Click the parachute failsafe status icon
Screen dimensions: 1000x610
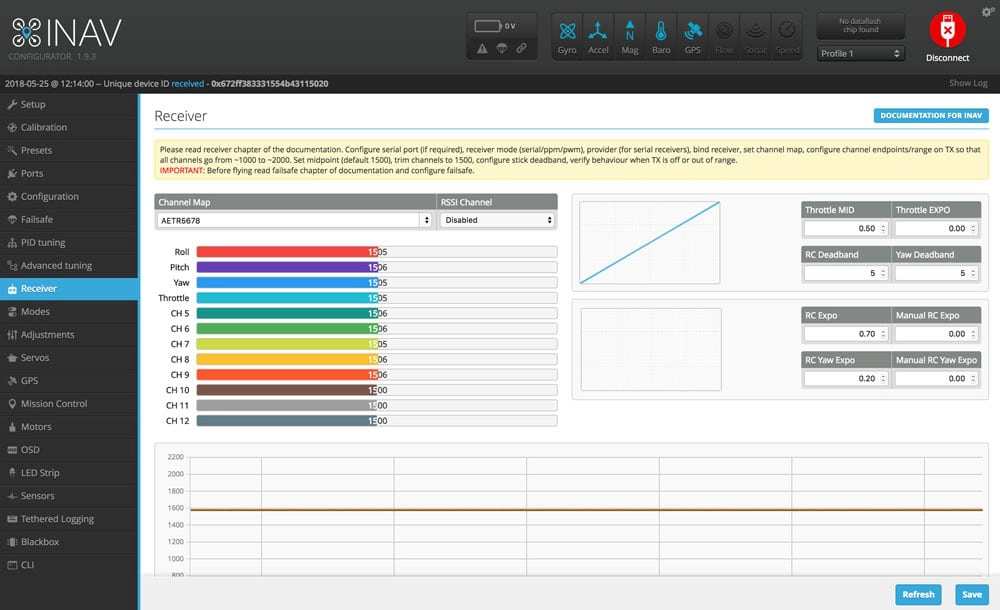coord(502,48)
